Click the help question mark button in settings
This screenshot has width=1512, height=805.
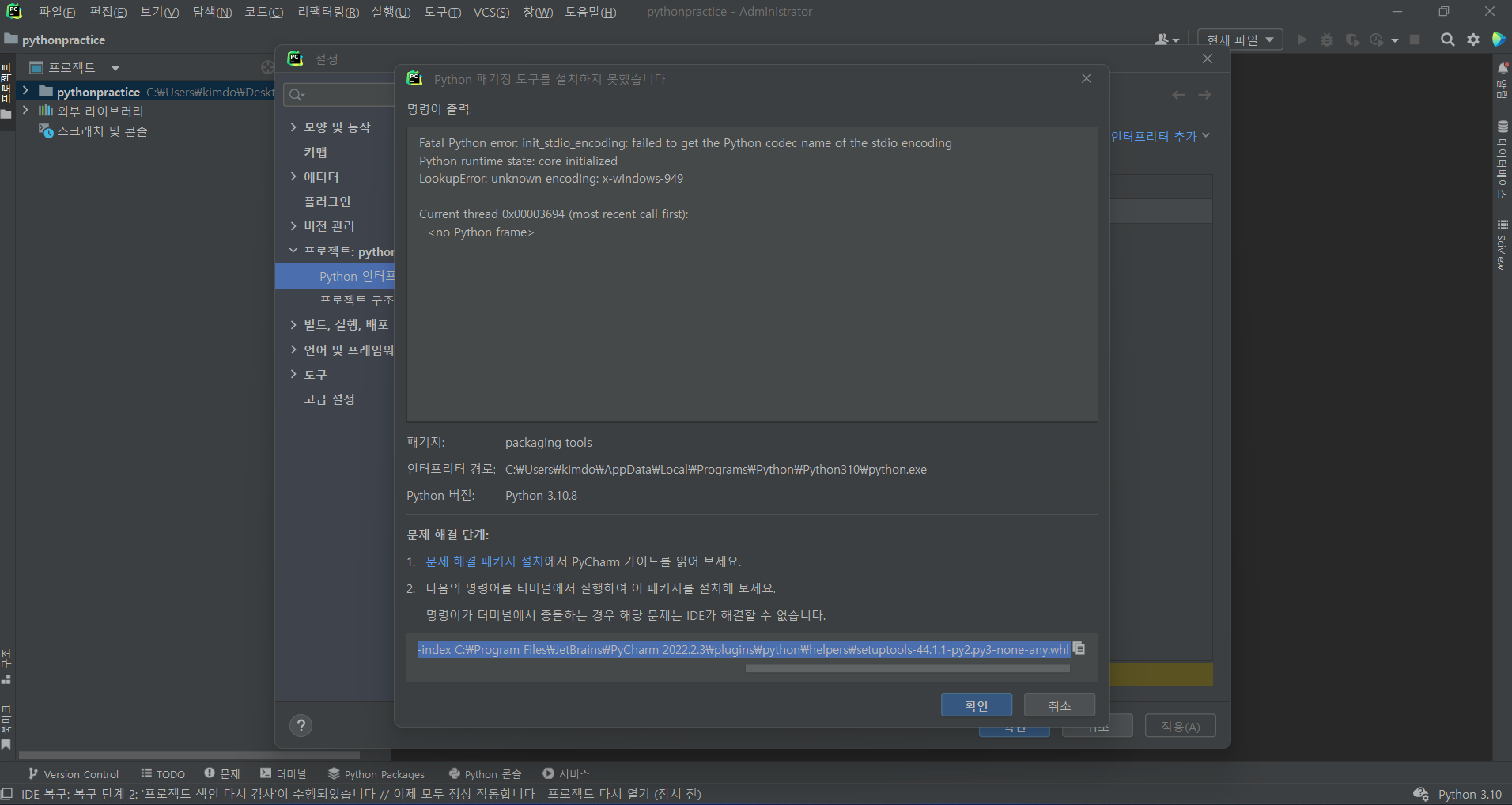coord(301,726)
